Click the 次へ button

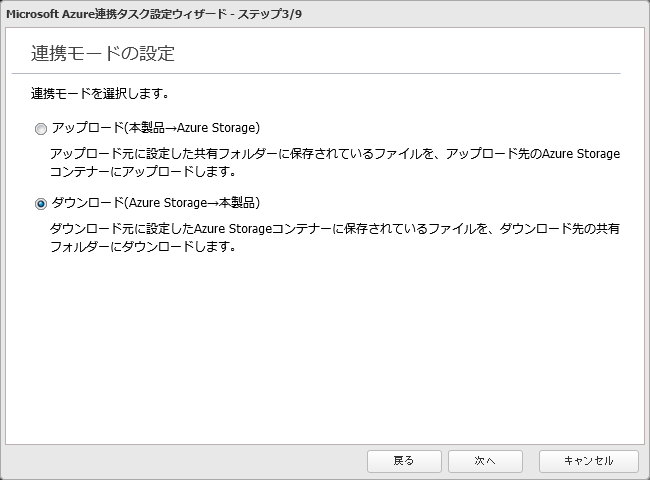(485, 461)
